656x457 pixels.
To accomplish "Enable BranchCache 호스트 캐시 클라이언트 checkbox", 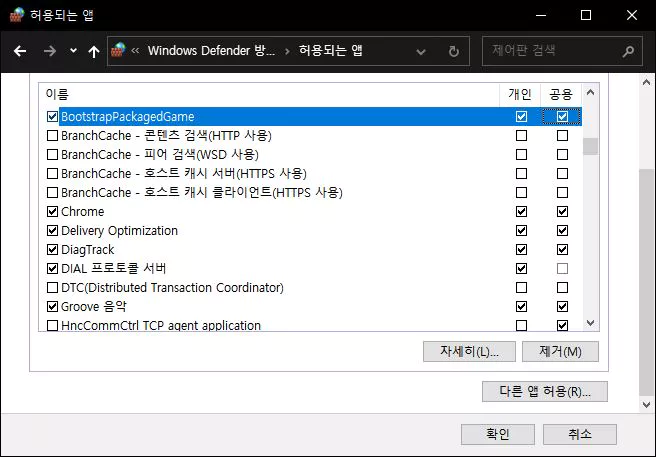I will pyautogui.click(x=52, y=193).
